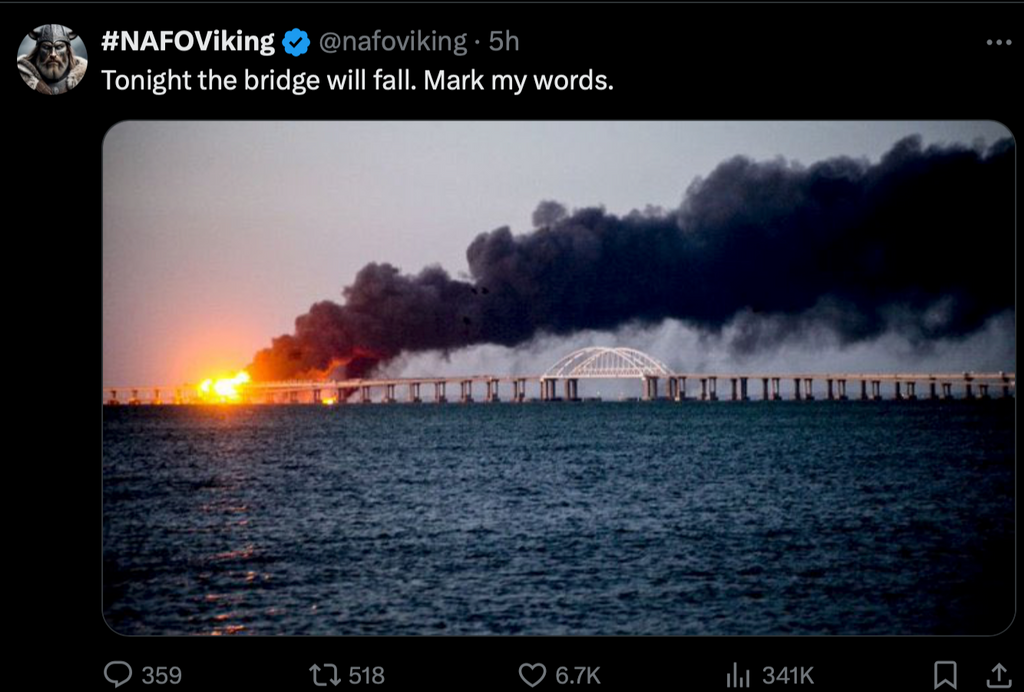The image size is (1024, 692).
Task: Click the blue verified checkmark badge
Action: tap(296, 42)
